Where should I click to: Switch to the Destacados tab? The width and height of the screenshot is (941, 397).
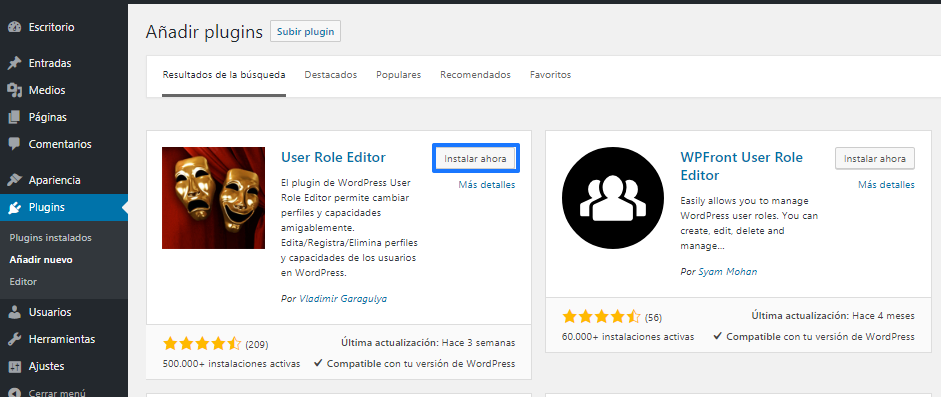click(331, 75)
